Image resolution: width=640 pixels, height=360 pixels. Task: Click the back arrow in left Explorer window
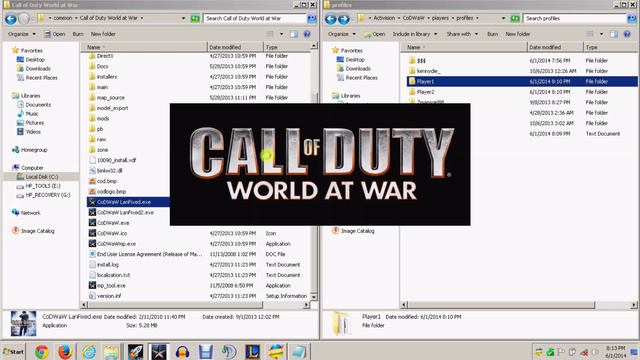tap(11, 18)
